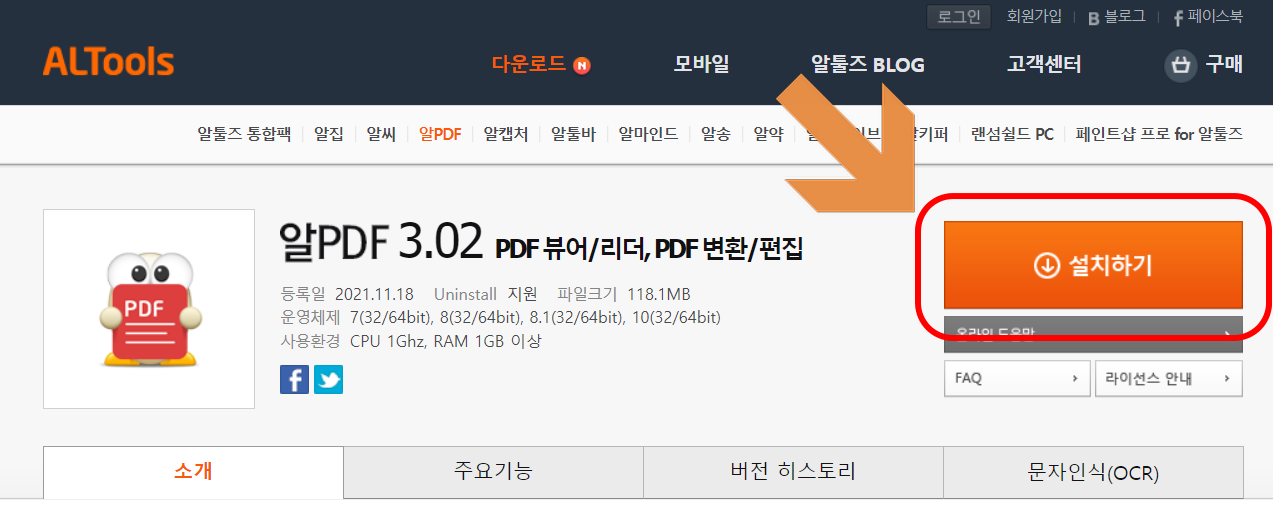
Task: Open the 회원가입 link
Action: pos(1034,16)
